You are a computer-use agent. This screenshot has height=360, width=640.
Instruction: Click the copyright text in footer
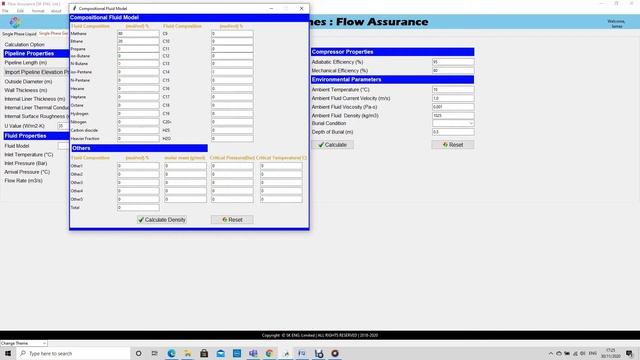pos(320,335)
